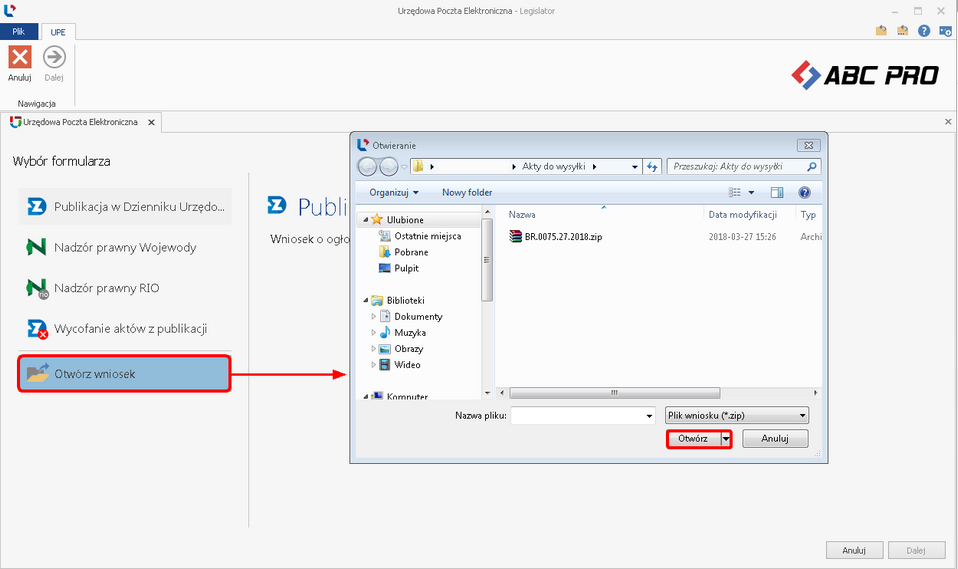Switch to the Plik ribbon tab
958x569 pixels.
[18, 32]
